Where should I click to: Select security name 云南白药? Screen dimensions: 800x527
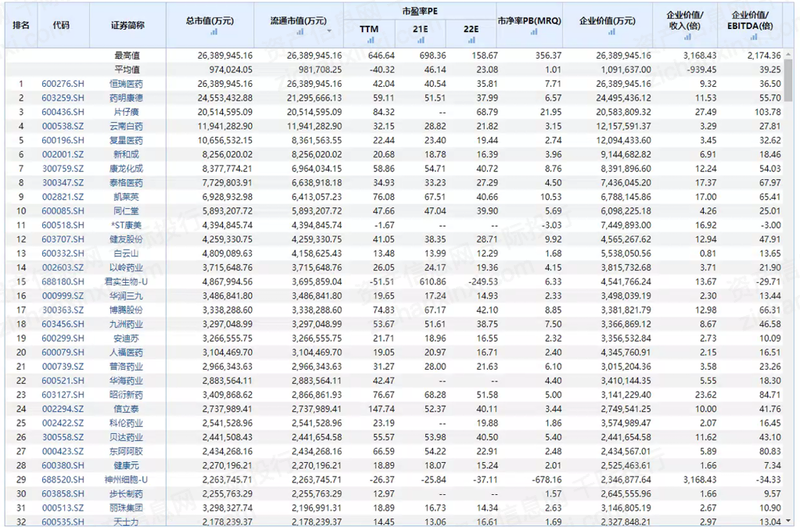point(126,126)
